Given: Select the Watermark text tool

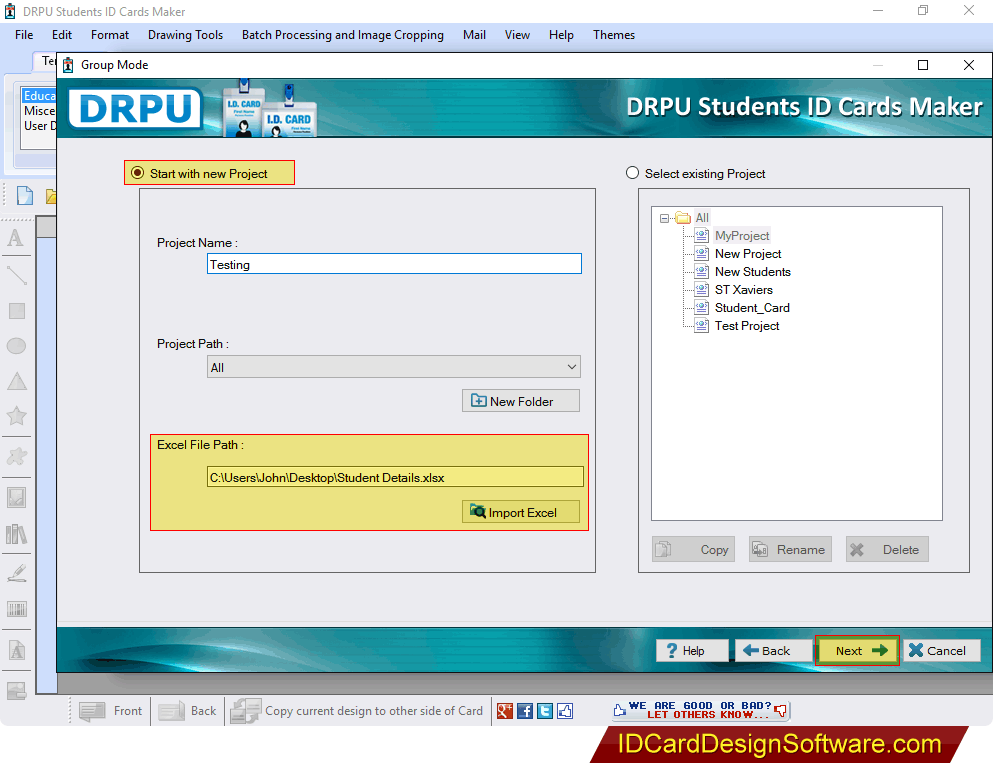Looking at the screenshot, I should pyautogui.click(x=16, y=650).
